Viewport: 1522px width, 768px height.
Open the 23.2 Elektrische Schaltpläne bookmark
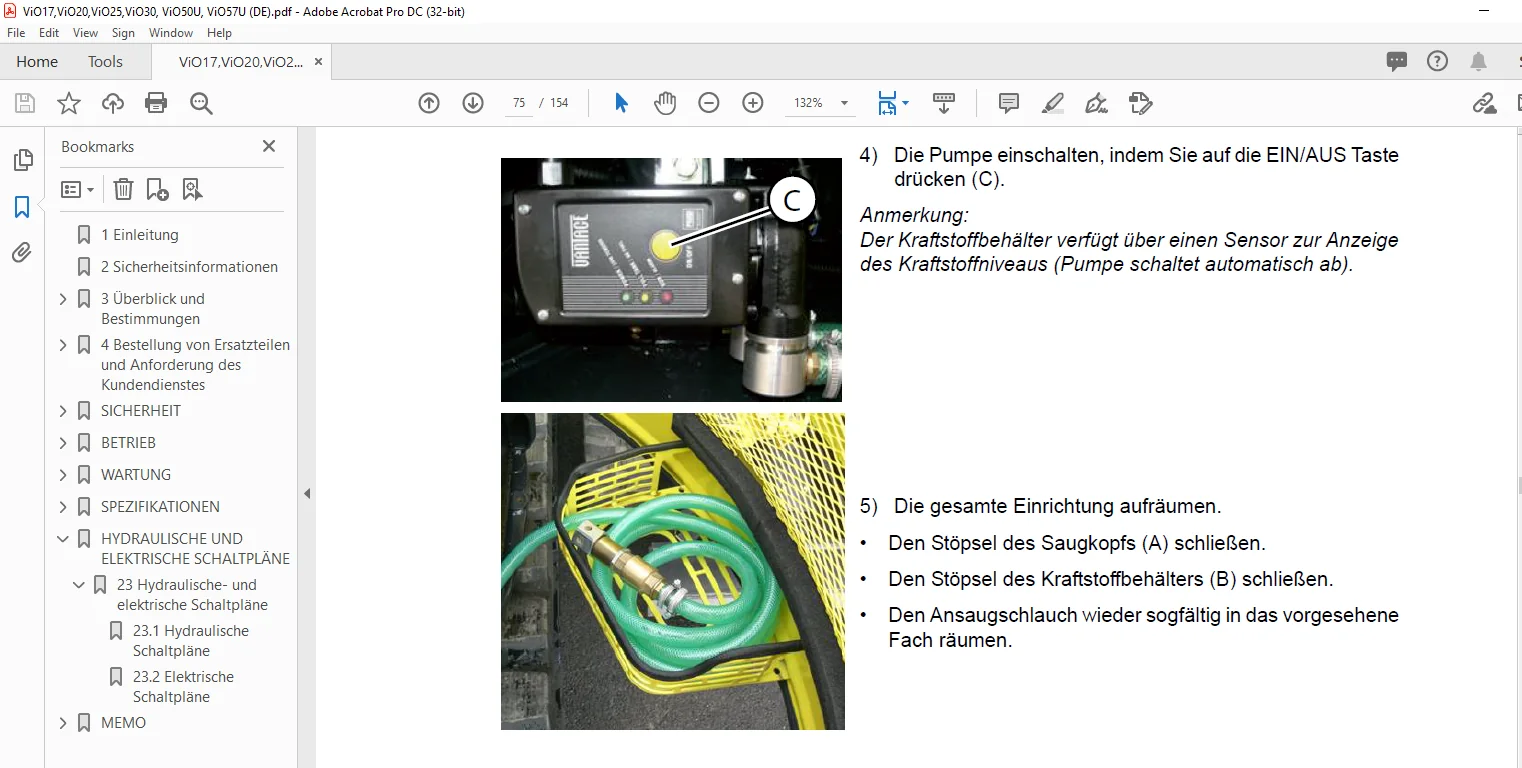[x=184, y=687]
